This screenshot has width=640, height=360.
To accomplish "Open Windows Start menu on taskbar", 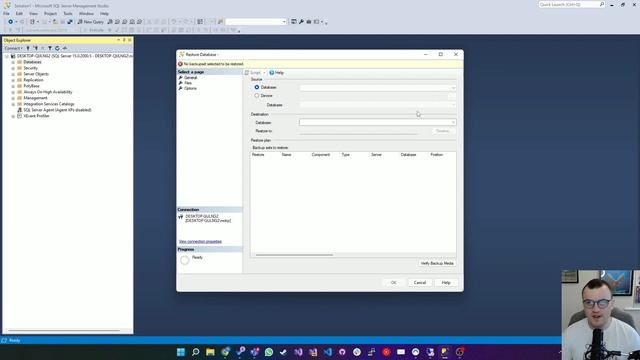I will [x=181, y=352].
